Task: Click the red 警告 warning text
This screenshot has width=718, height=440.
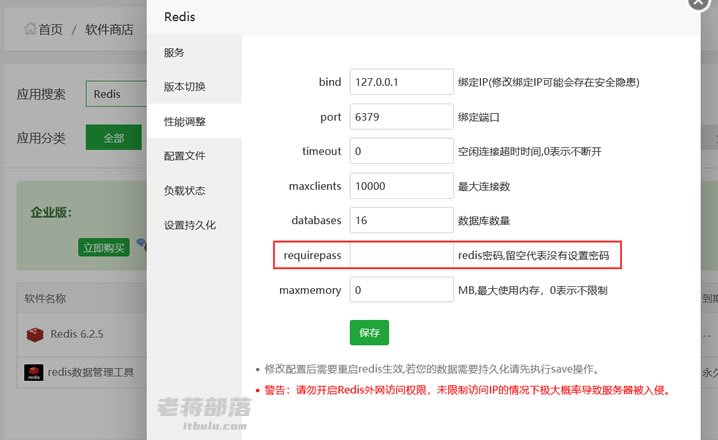Action: pyautogui.click(x=467, y=390)
